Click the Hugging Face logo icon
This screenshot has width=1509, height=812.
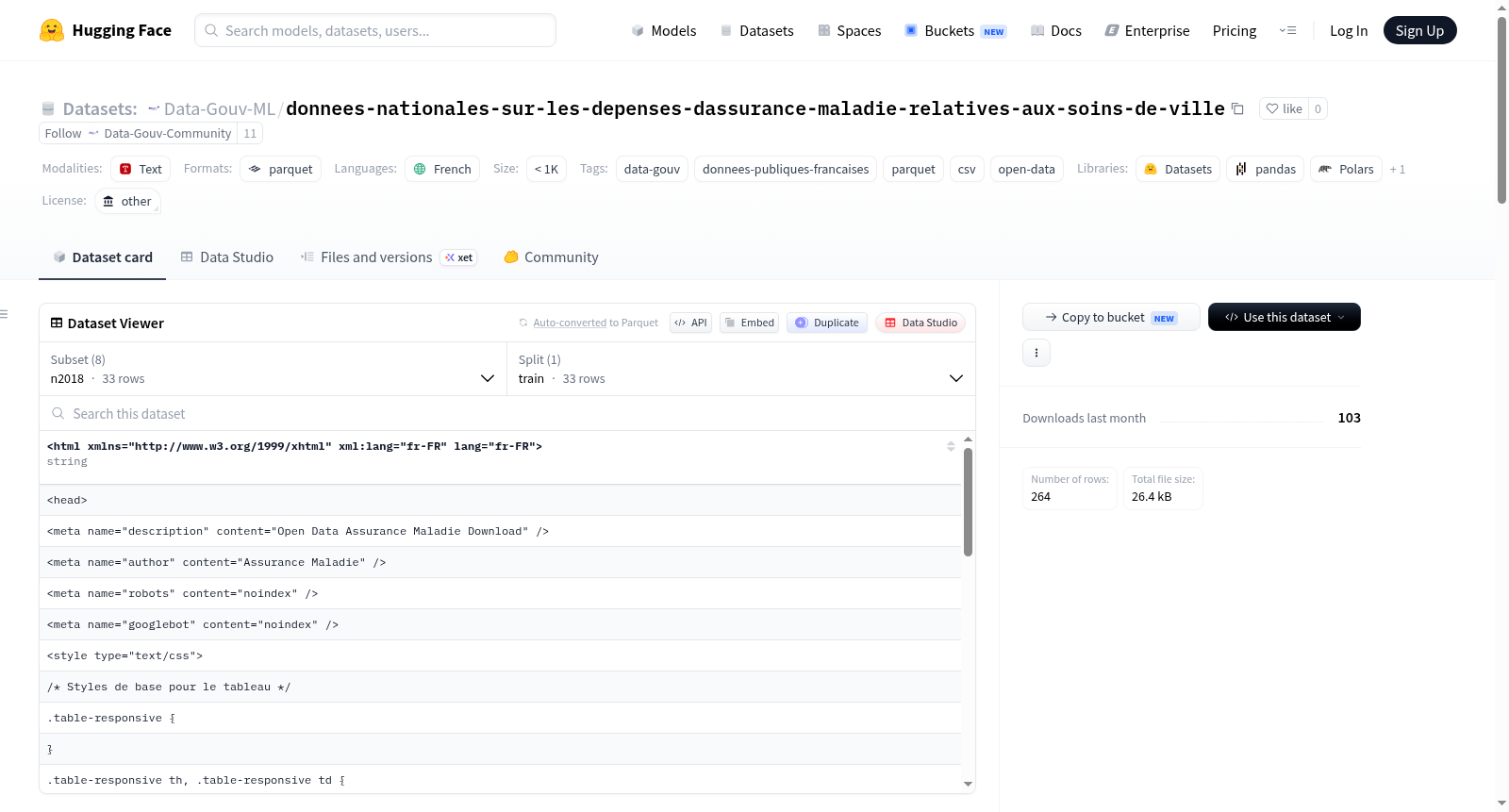coord(52,30)
